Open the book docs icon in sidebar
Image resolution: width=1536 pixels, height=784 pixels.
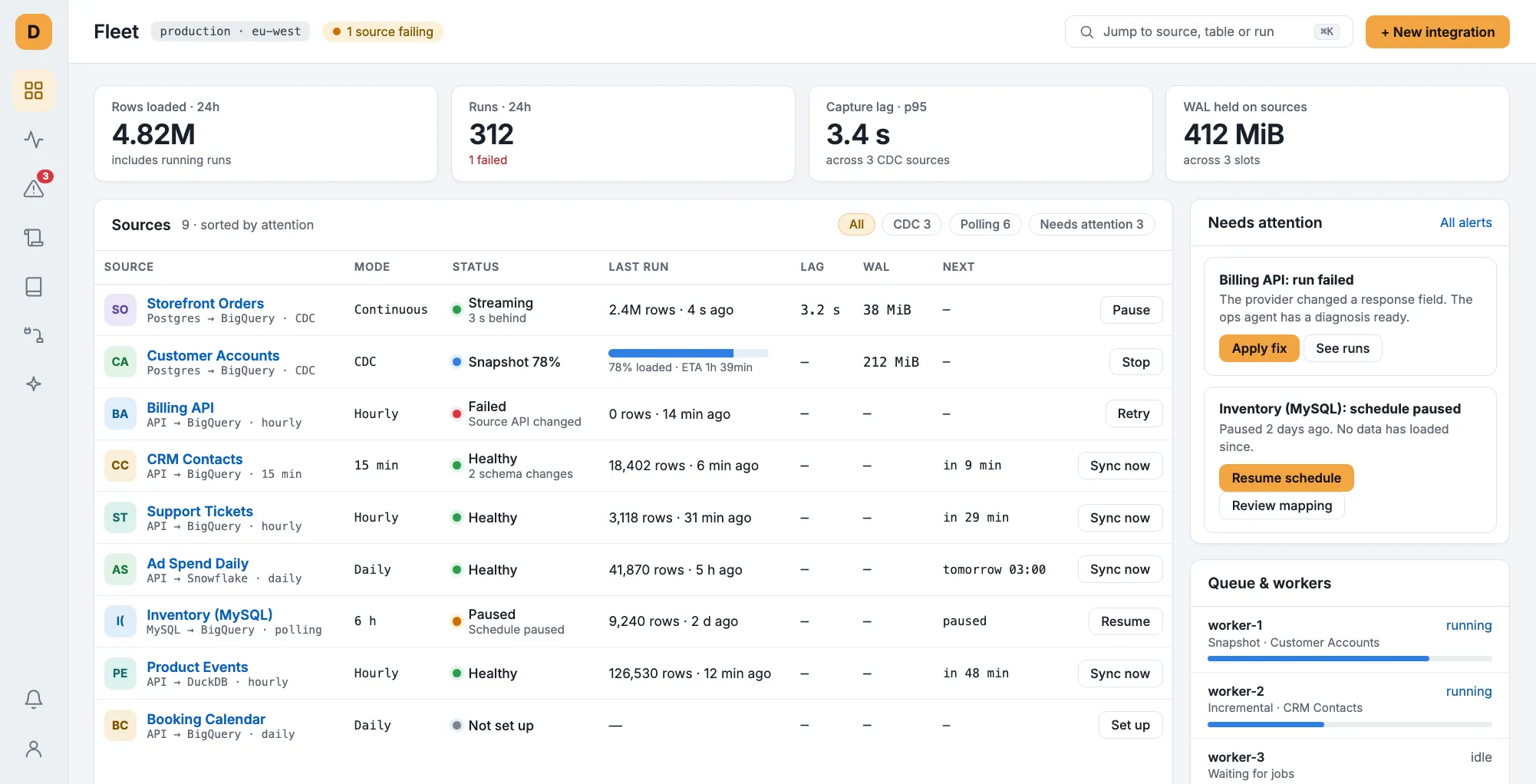34,286
